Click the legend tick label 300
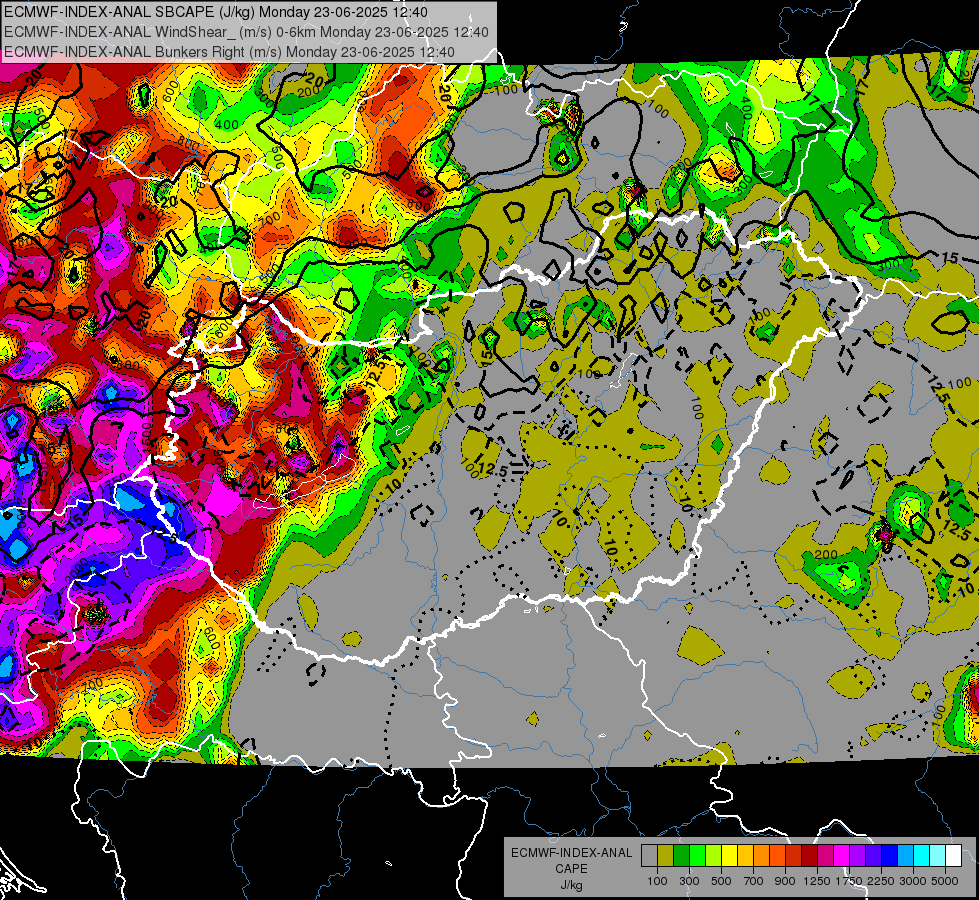This screenshot has height=900, width=979. [x=689, y=881]
